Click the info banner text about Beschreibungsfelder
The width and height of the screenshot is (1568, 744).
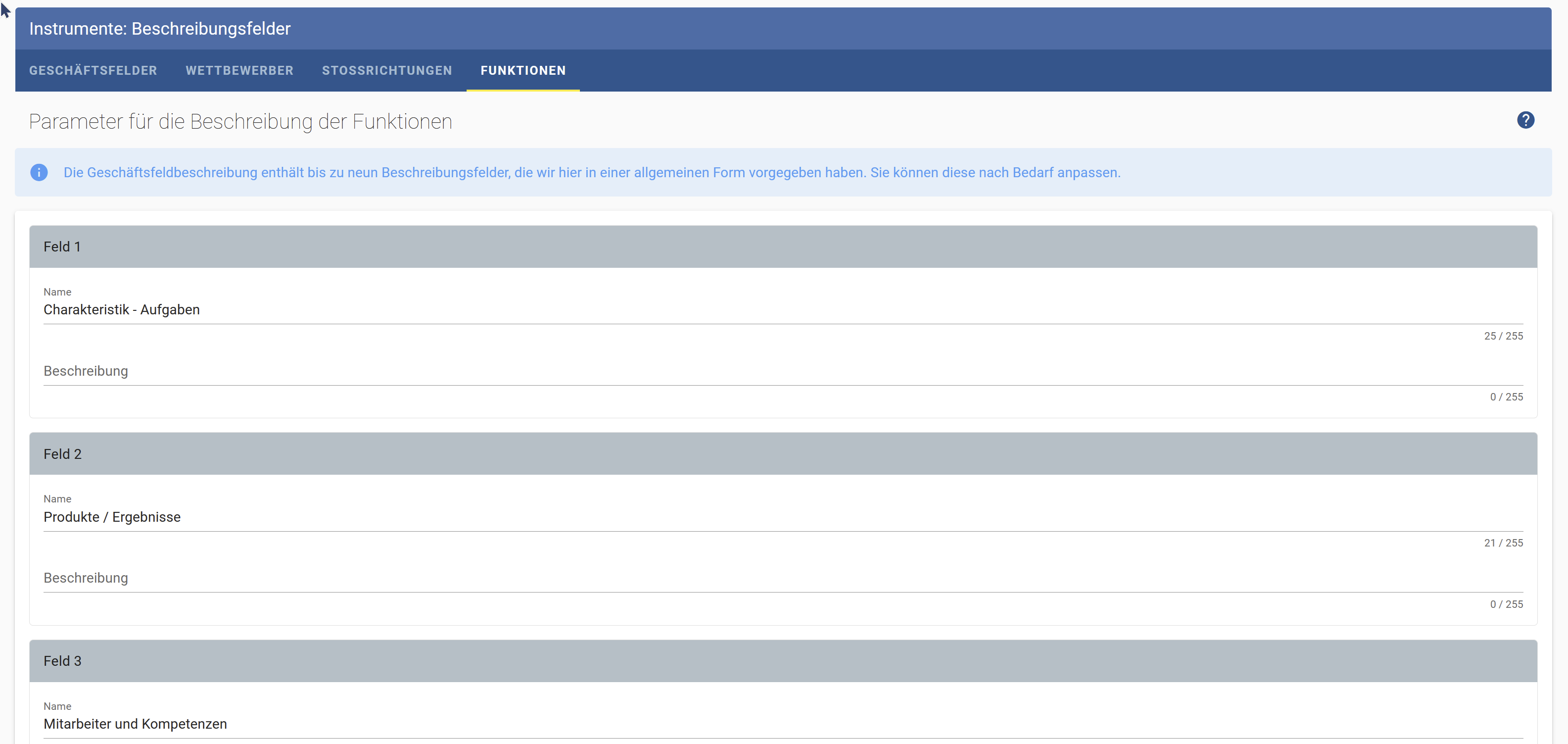592,172
